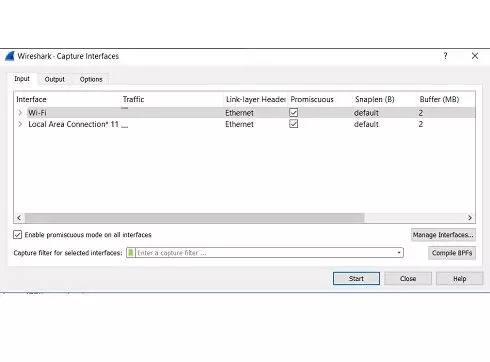Click the Link-layer Header column header
This screenshot has height=362, width=490.
click(256, 99)
